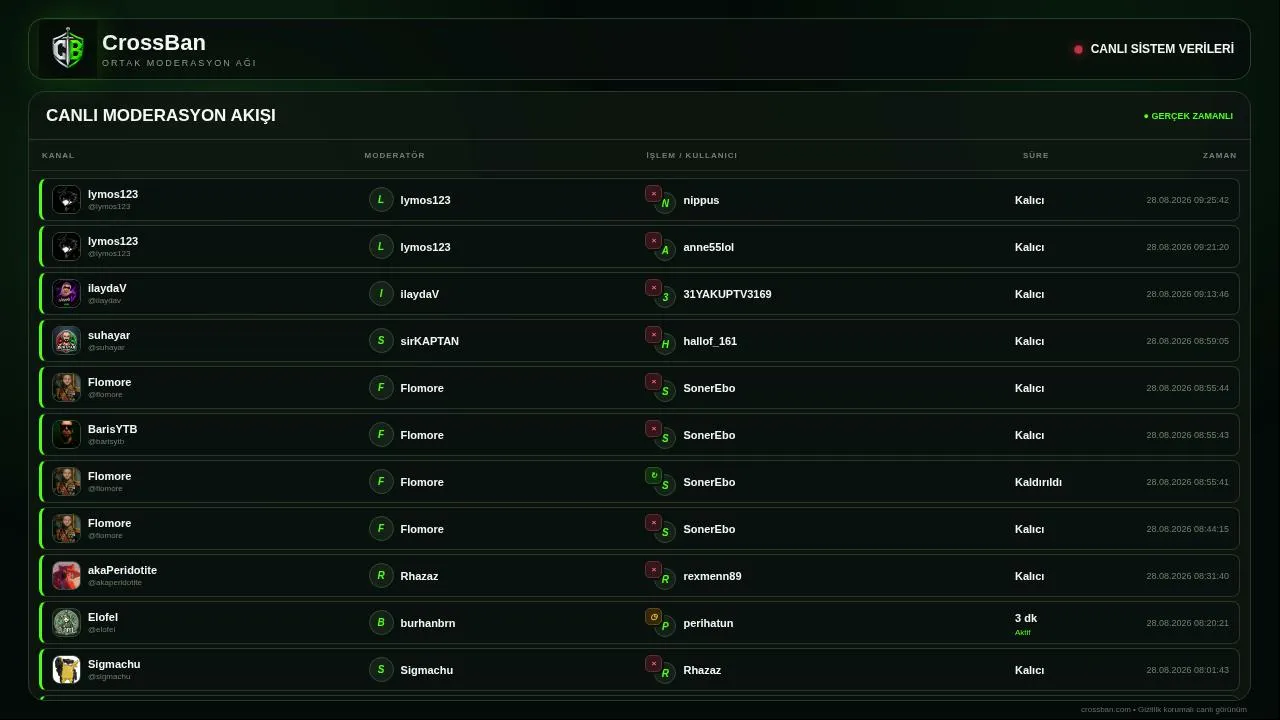The width and height of the screenshot is (1280, 720).
Task: Open the suhayar channel avatar
Action: [66, 341]
